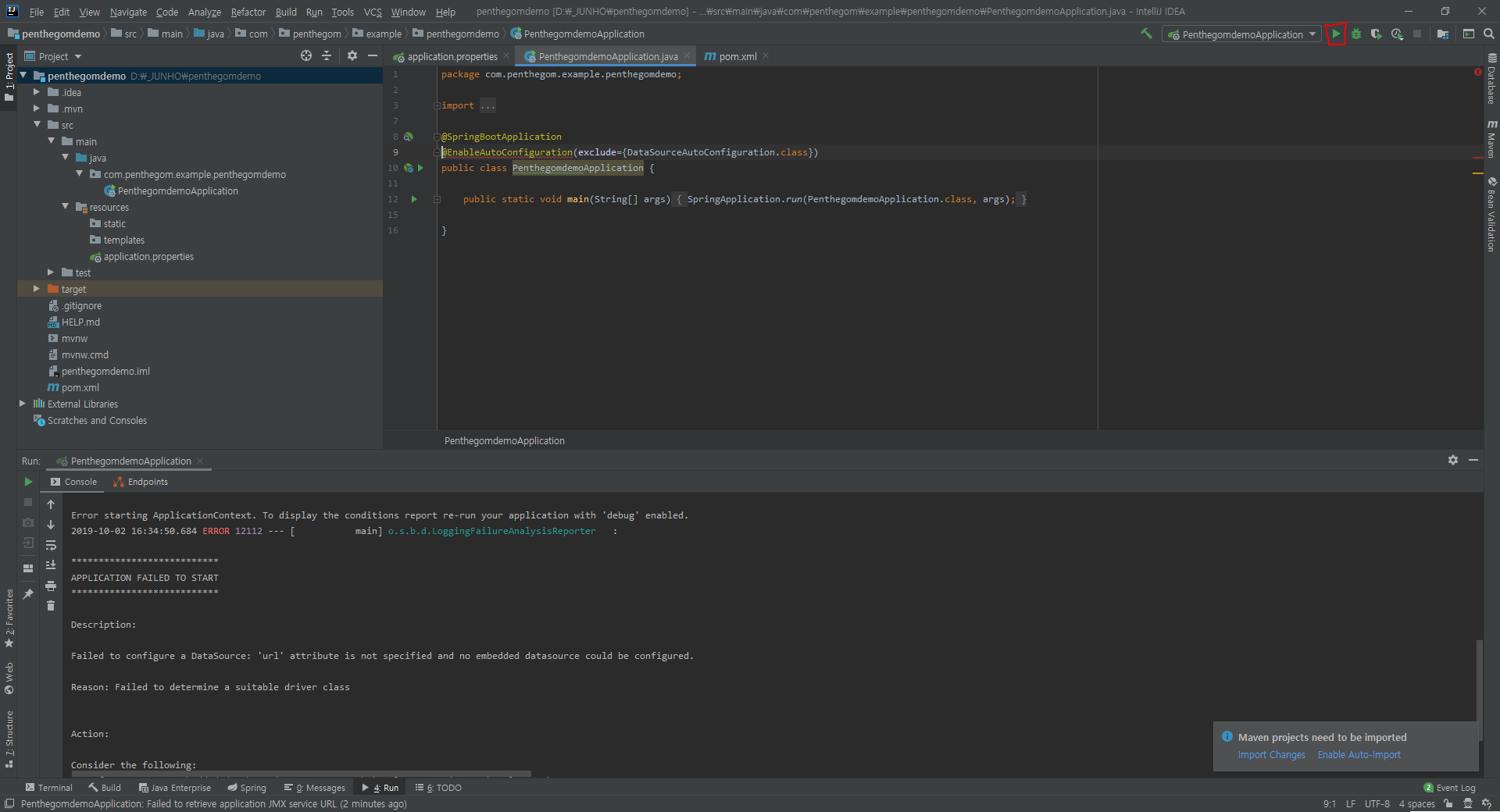Click '4 spaces' indent setting in status bar
Screen dimensions: 1500x812
(x=1416, y=803)
